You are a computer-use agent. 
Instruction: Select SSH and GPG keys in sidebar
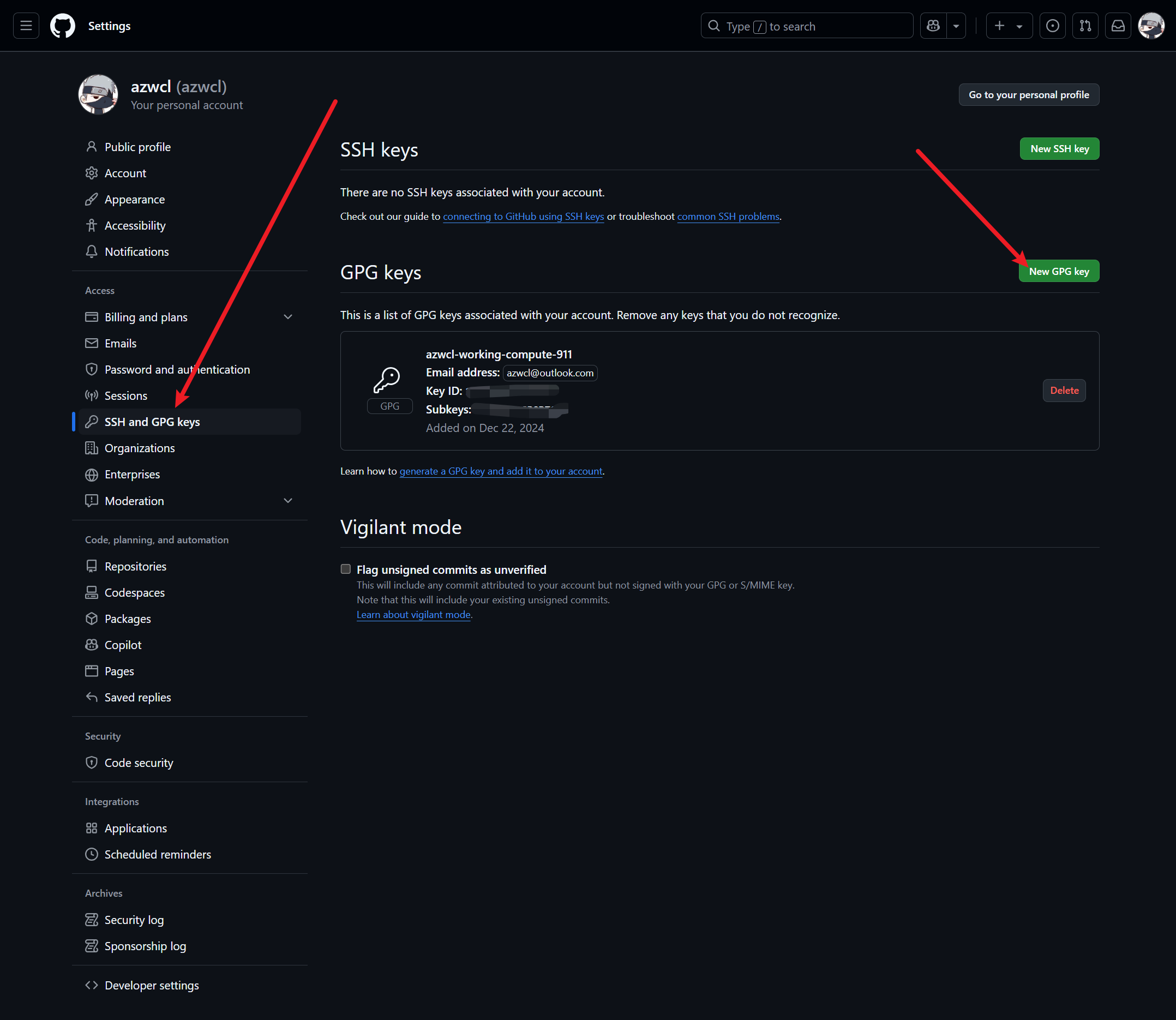click(190, 422)
